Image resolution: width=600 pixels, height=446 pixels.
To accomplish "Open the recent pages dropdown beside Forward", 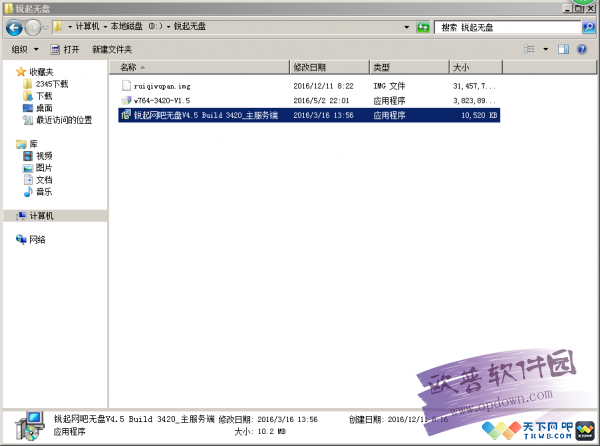I will click(46, 28).
